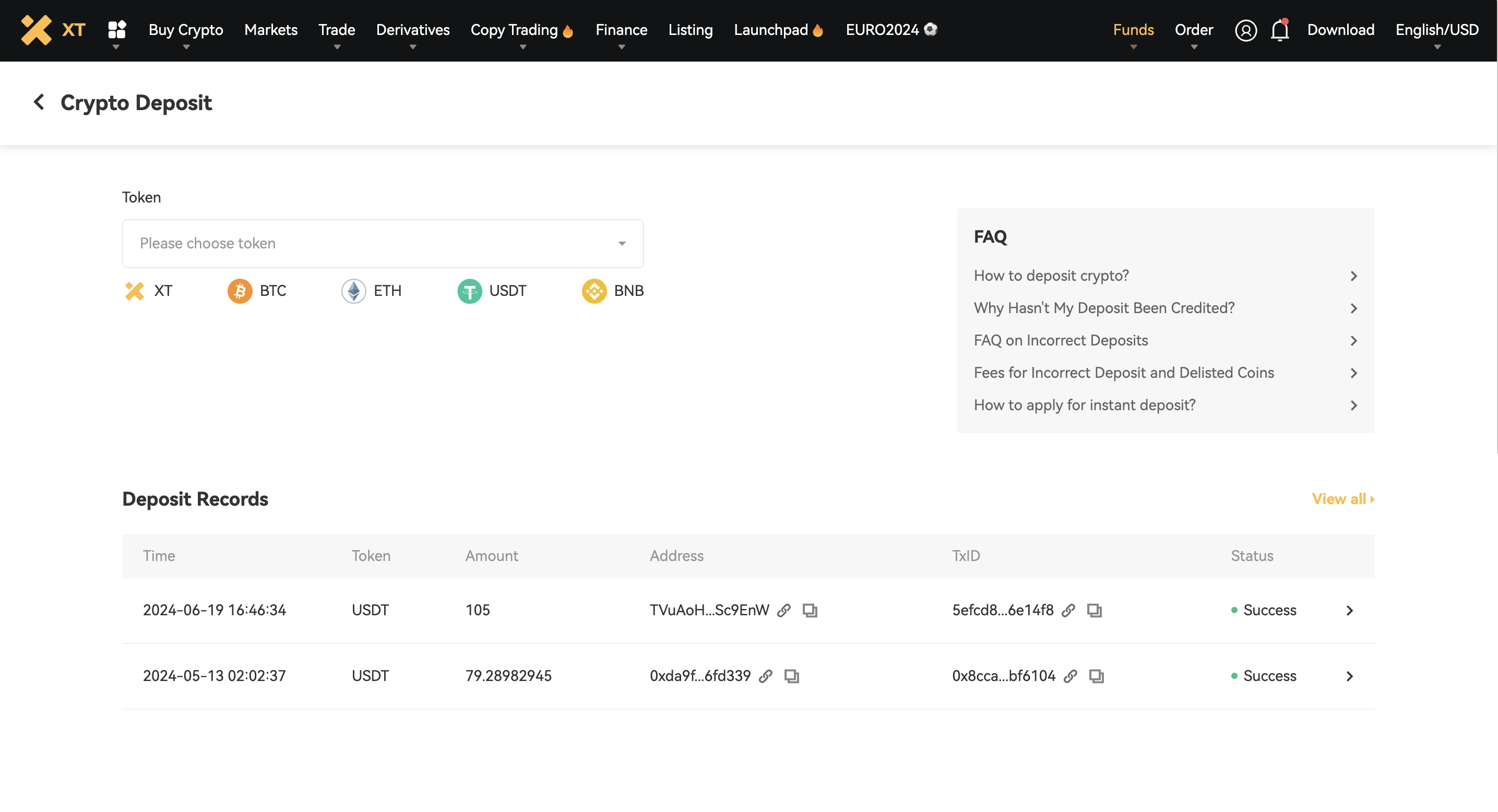View all deposit records

1342,499
